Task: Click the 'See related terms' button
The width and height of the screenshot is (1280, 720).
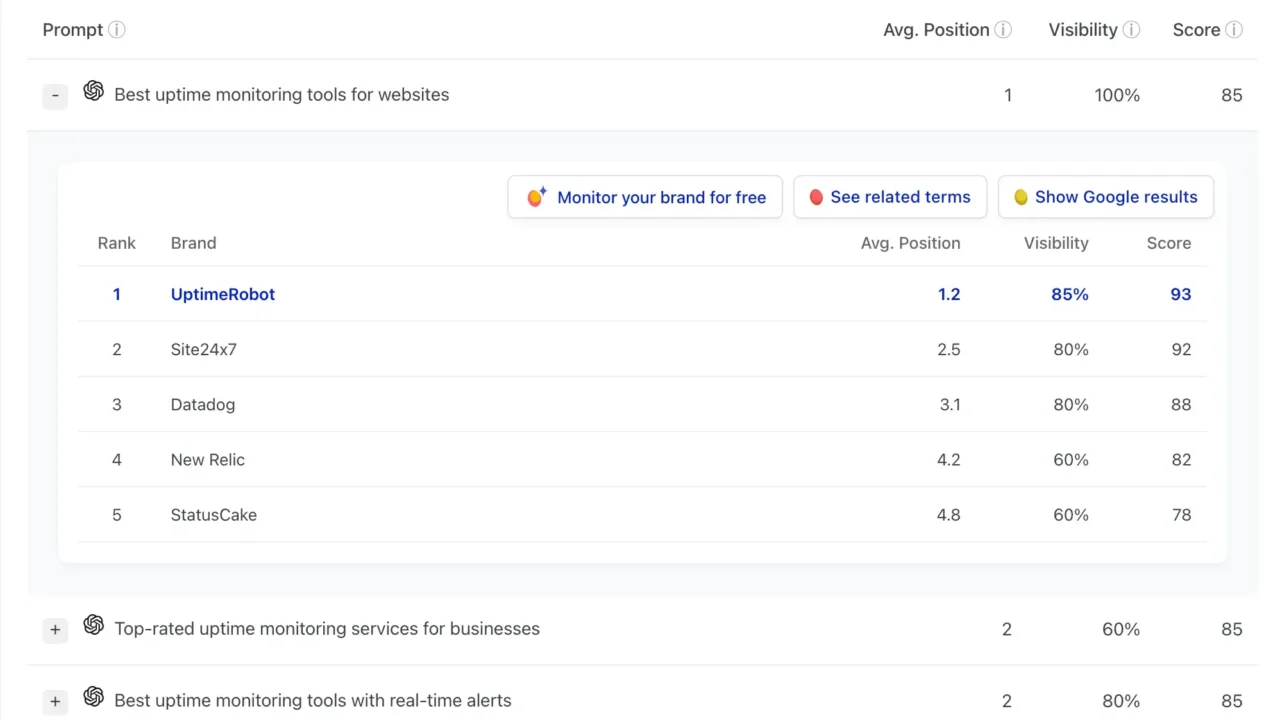Action: pos(890,197)
